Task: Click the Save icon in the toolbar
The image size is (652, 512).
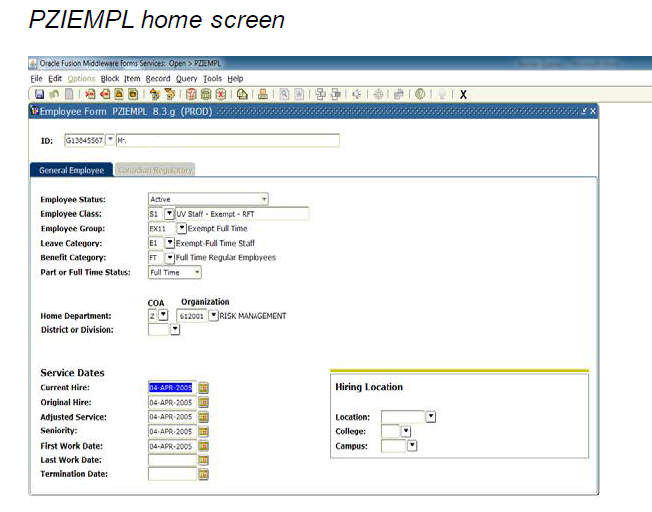Action: 39,94
